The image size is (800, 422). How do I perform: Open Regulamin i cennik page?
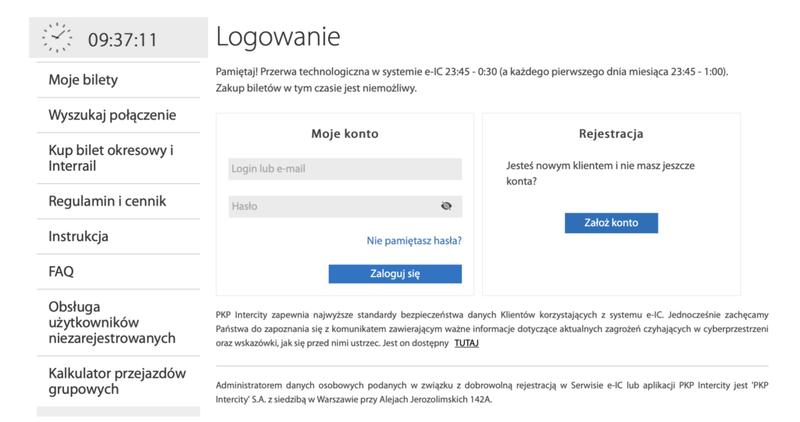pyautogui.click(x=107, y=201)
